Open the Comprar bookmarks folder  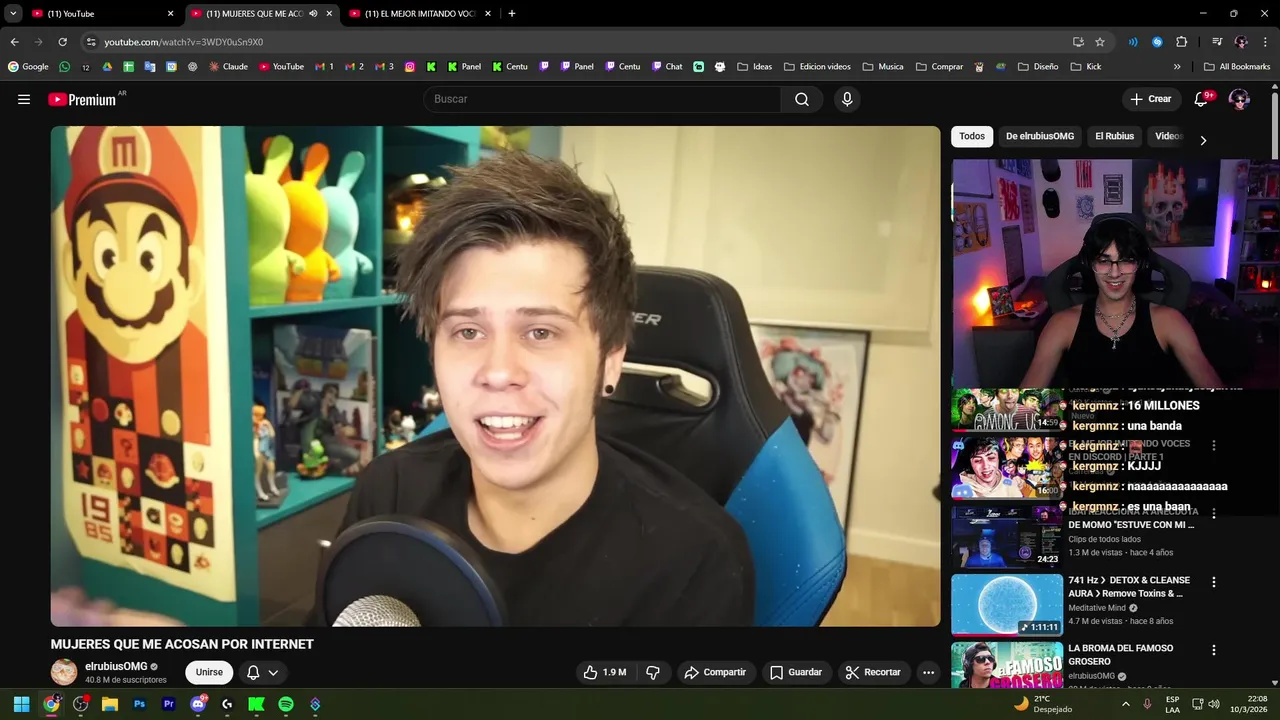pos(939,67)
